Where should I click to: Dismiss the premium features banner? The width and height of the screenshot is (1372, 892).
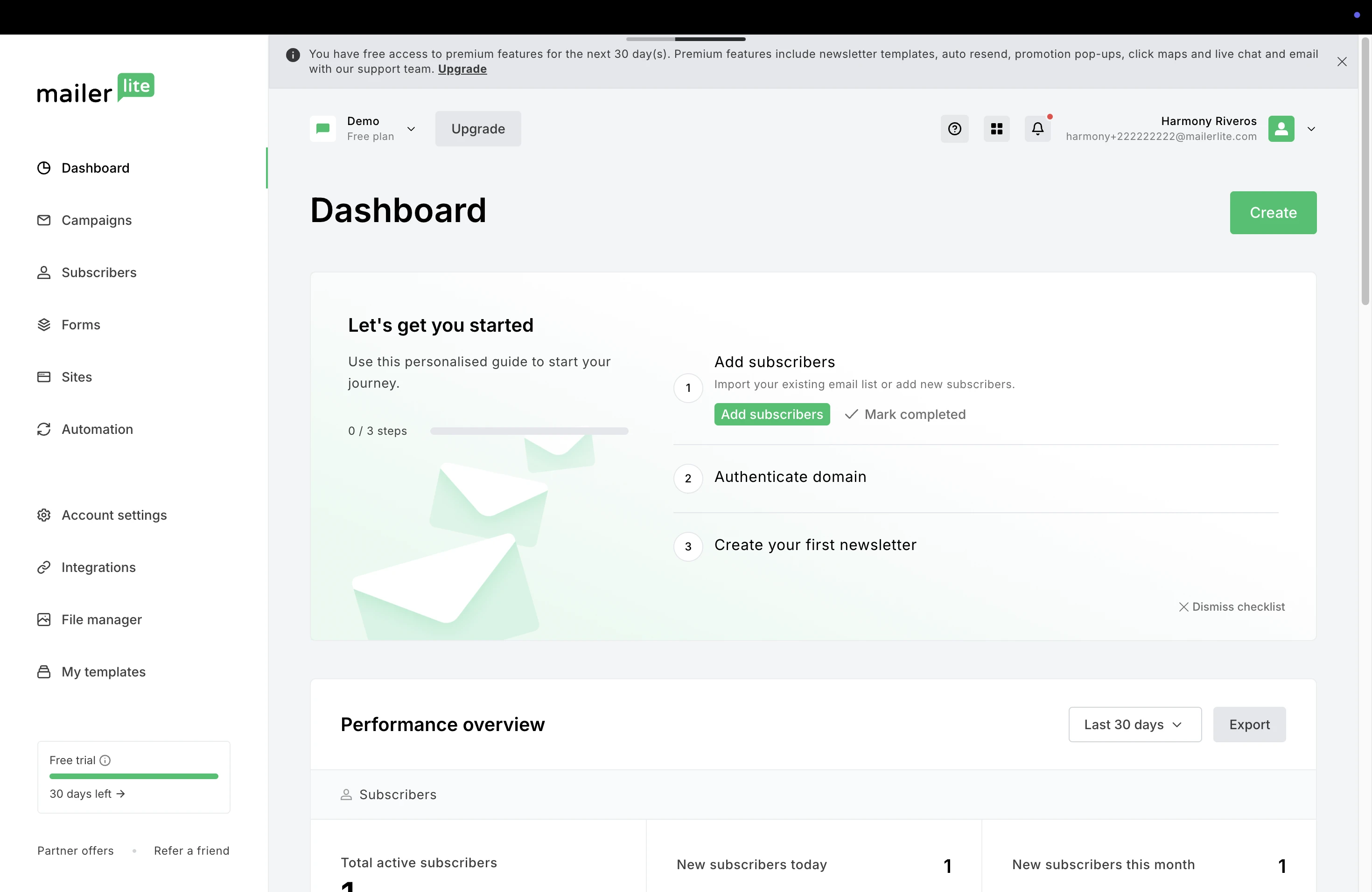click(1342, 62)
